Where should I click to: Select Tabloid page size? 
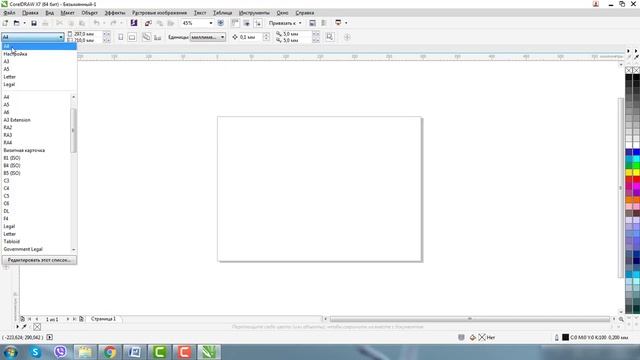37,241
